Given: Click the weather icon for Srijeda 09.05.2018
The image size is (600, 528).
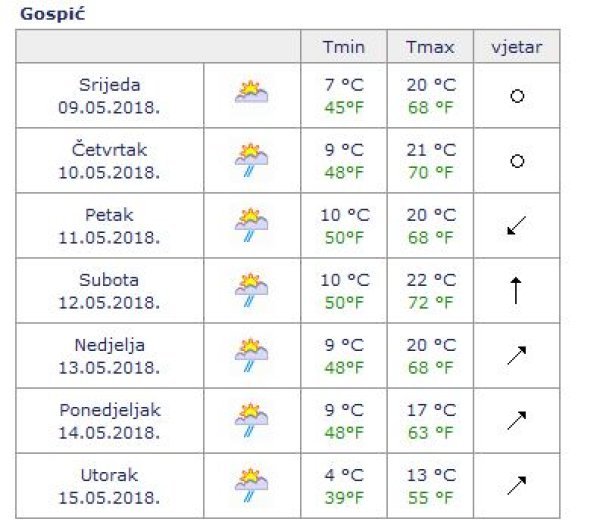Looking at the screenshot, I should pyautogui.click(x=252, y=94).
